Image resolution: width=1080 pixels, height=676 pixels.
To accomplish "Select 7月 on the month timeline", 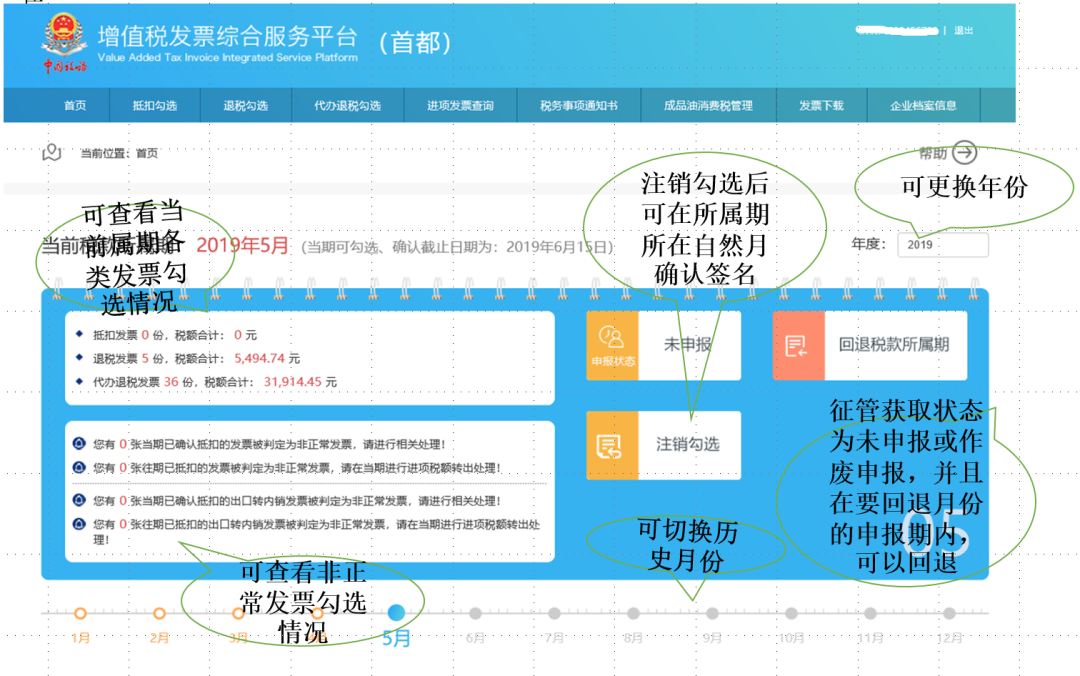I will point(554,613).
